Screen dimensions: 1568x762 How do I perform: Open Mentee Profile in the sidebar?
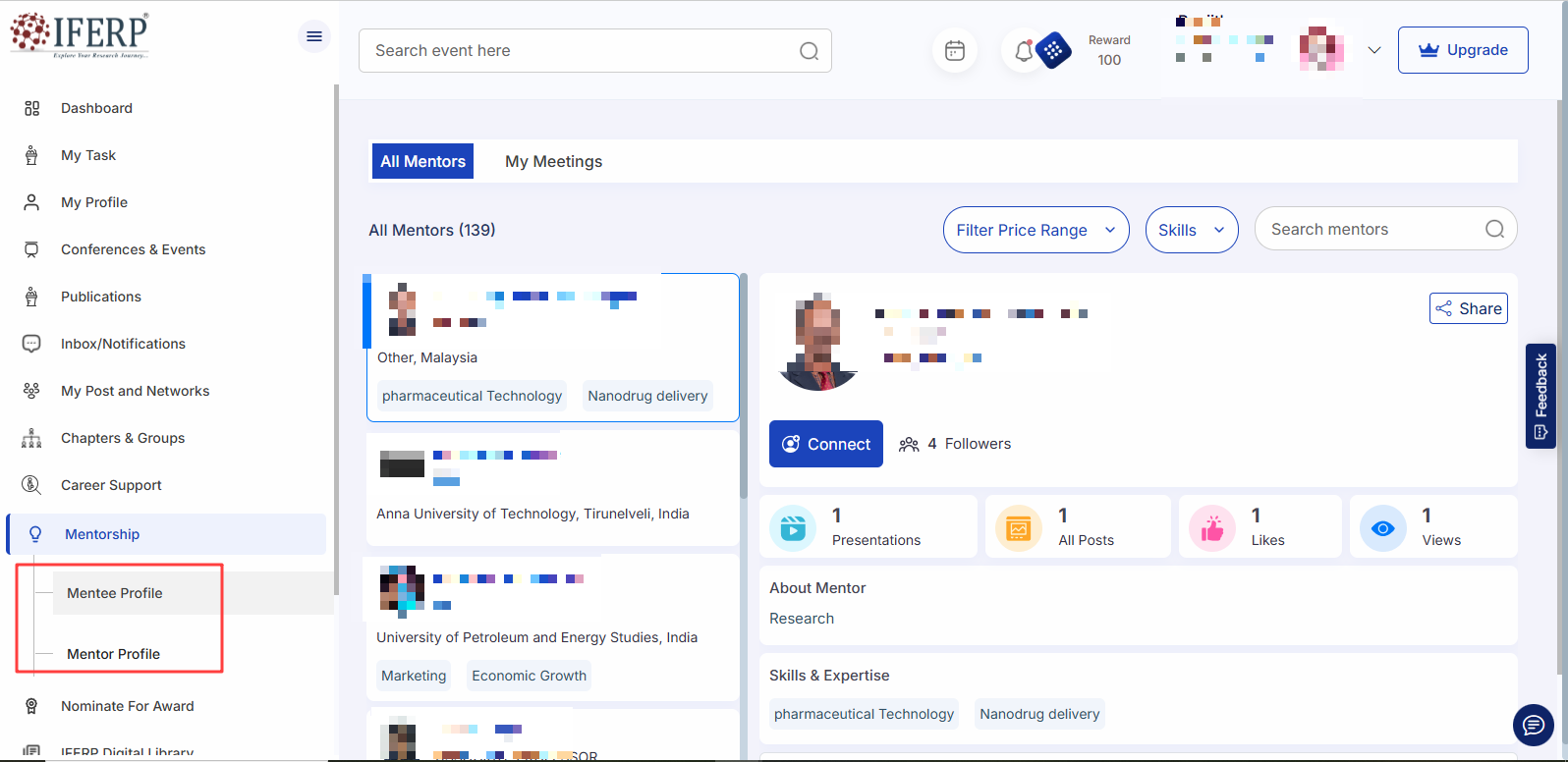(x=115, y=593)
